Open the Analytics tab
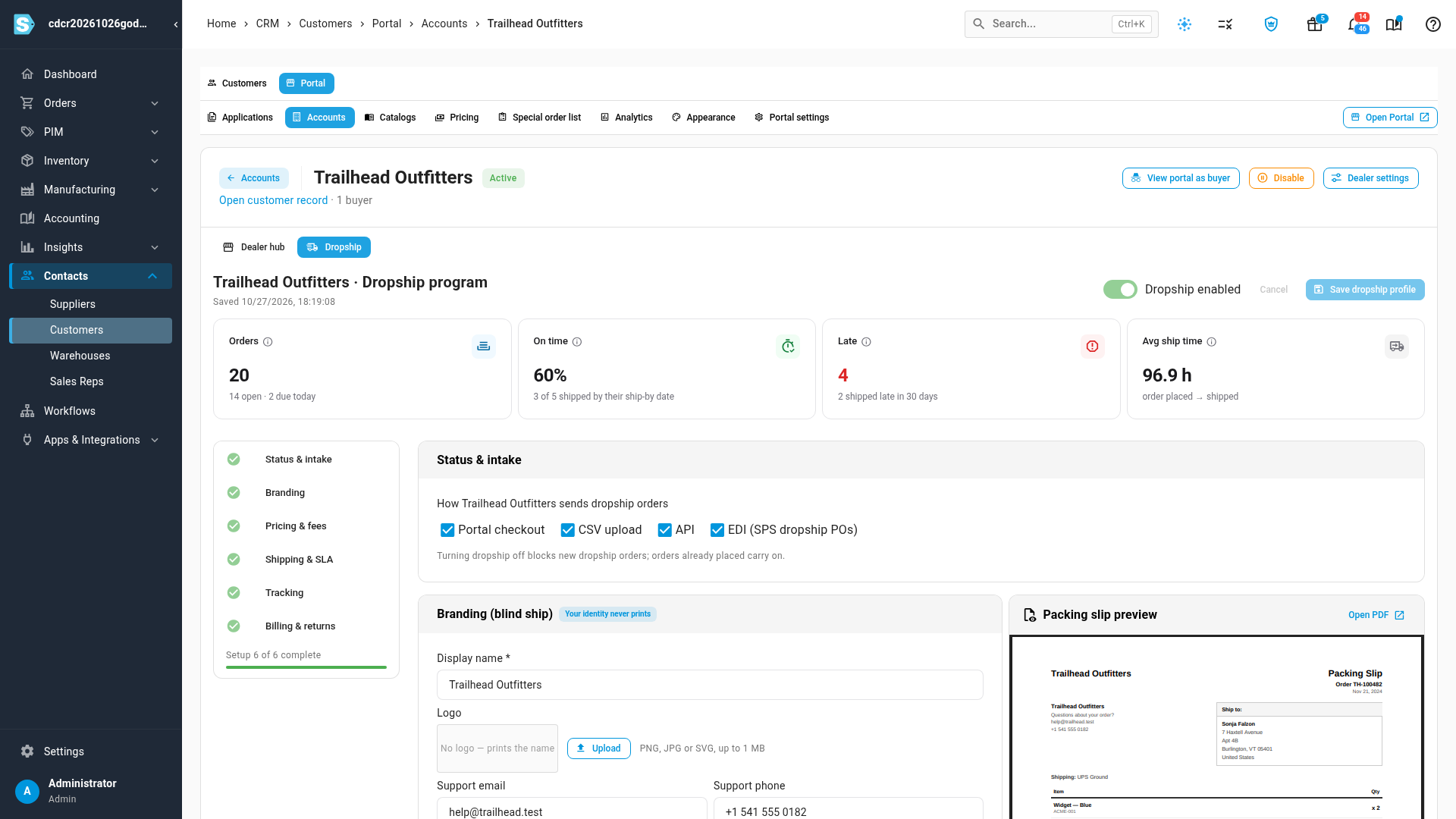 (x=626, y=118)
